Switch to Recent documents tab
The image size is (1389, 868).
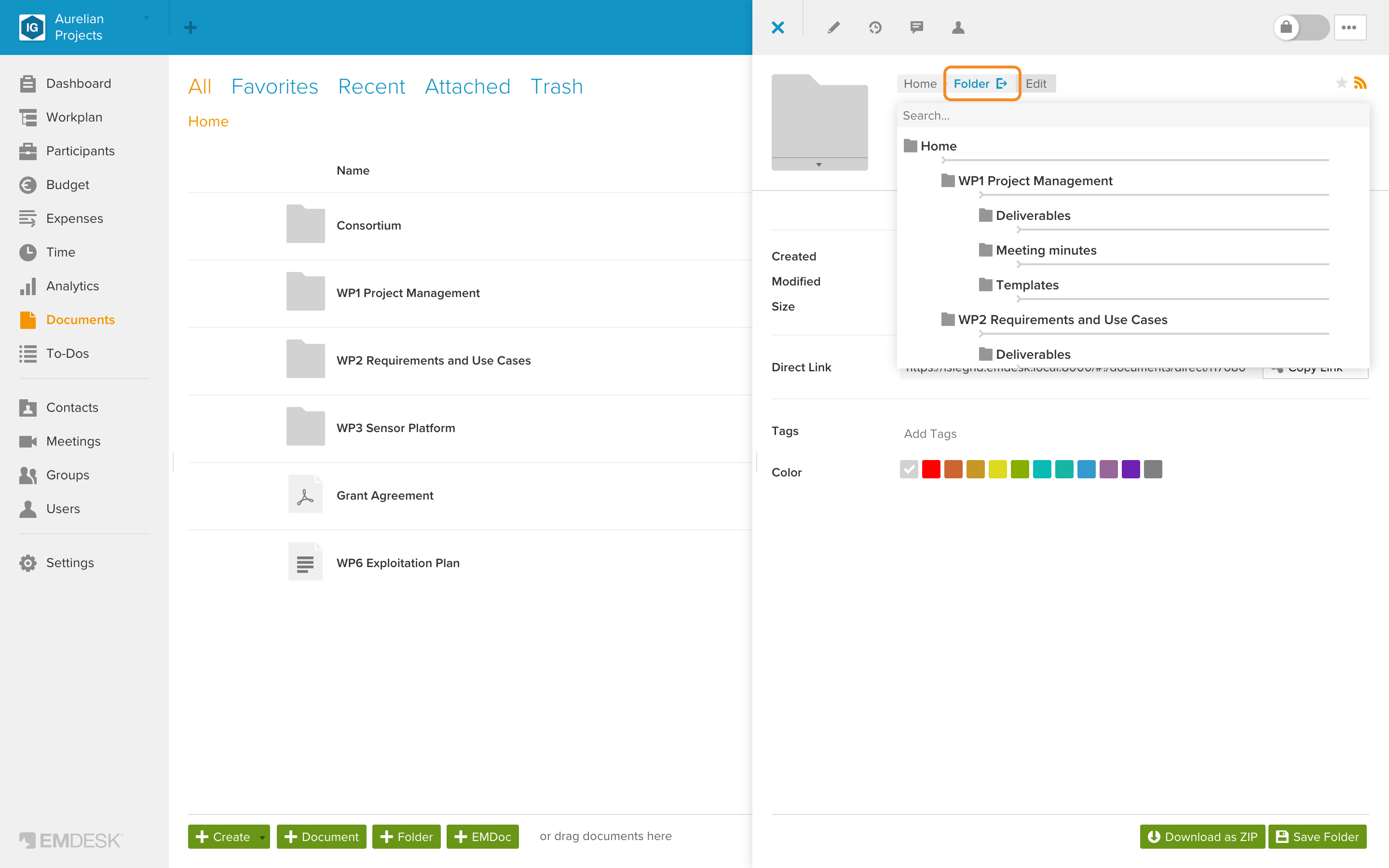pos(371,86)
